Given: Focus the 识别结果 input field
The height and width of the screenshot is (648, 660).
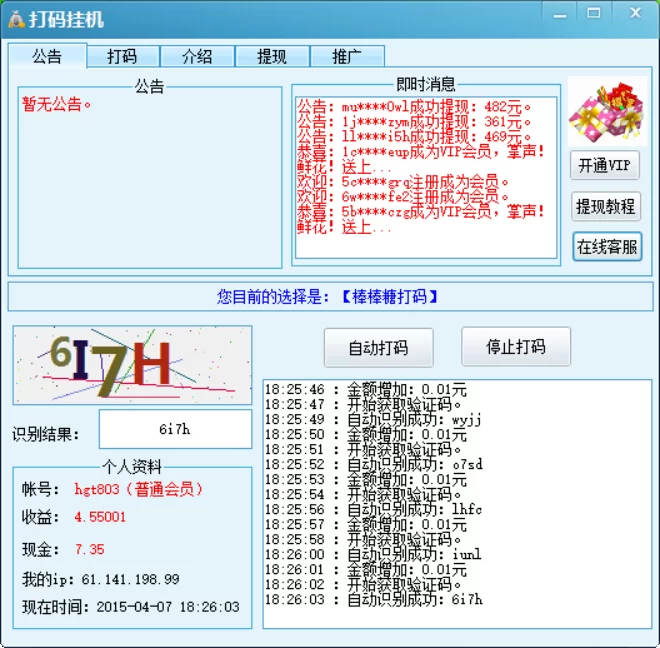Looking at the screenshot, I should (175, 429).
